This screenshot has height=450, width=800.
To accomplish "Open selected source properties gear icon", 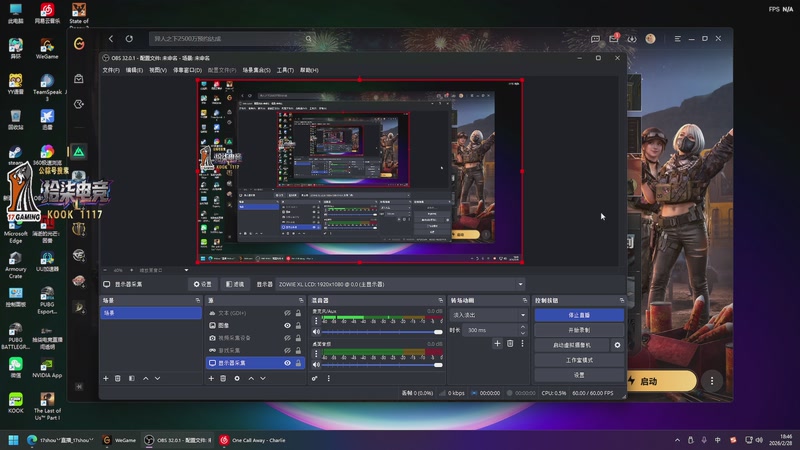I will click(237, 379).
